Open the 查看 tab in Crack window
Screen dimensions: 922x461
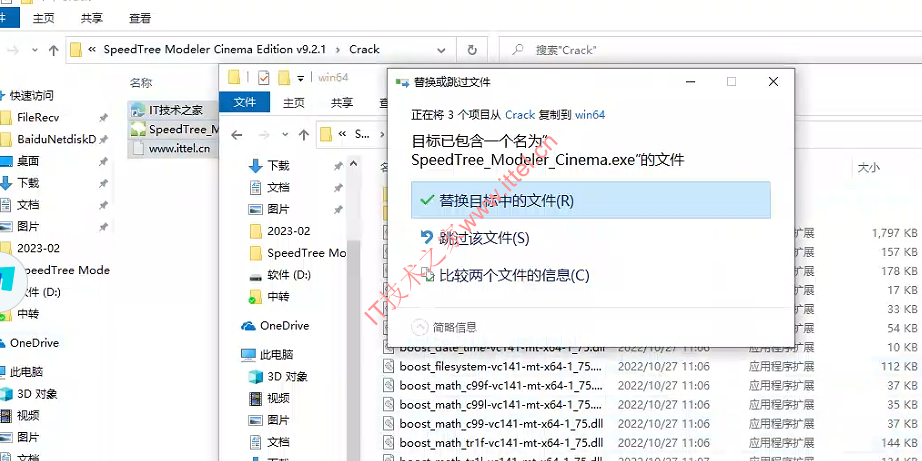(140, 18)
